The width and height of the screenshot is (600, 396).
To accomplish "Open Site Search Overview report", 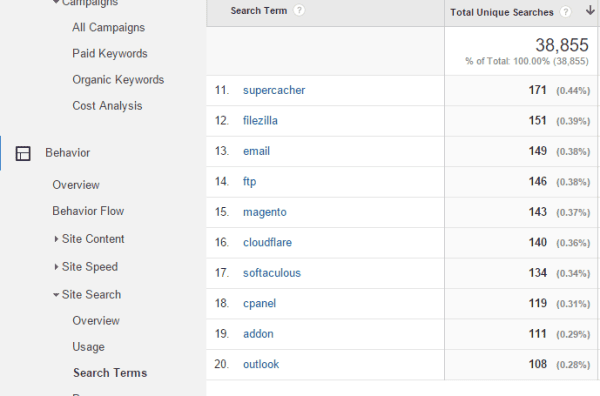I will (x=96, y=321).
